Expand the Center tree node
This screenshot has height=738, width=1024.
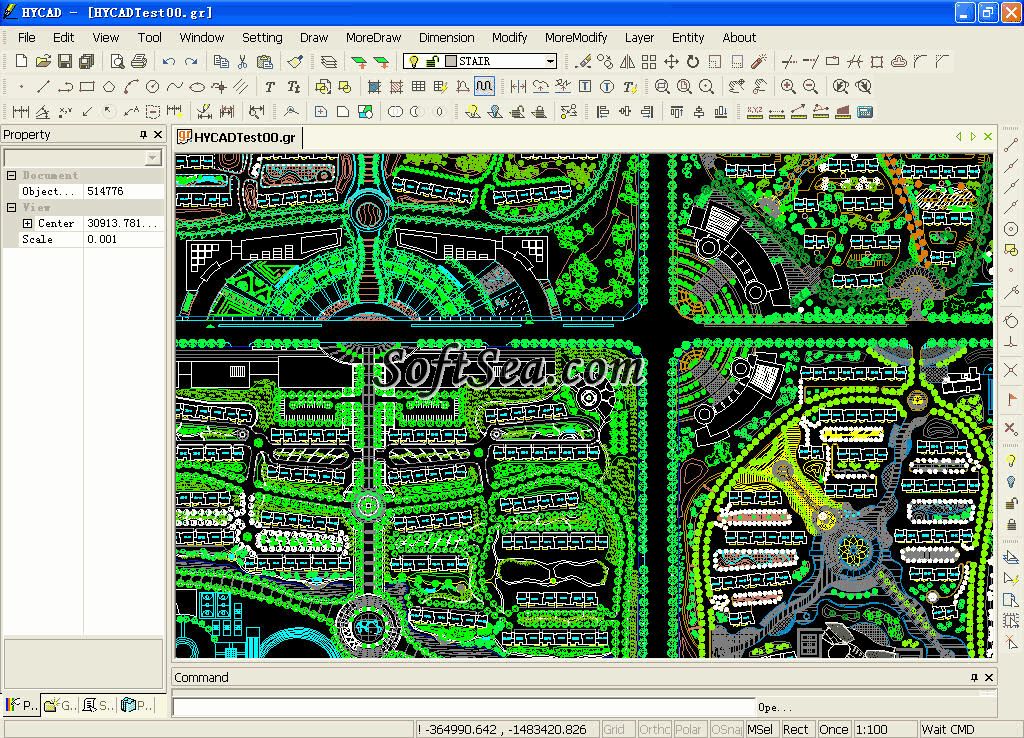point(28,223)
